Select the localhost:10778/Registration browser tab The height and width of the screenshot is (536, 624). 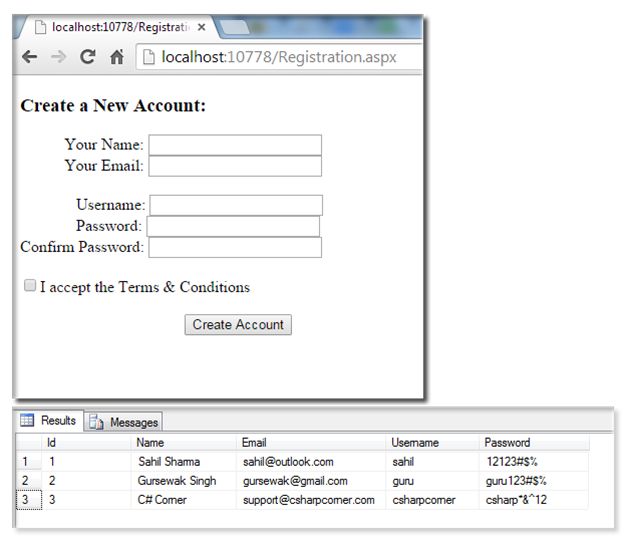(x=117, y=27)
